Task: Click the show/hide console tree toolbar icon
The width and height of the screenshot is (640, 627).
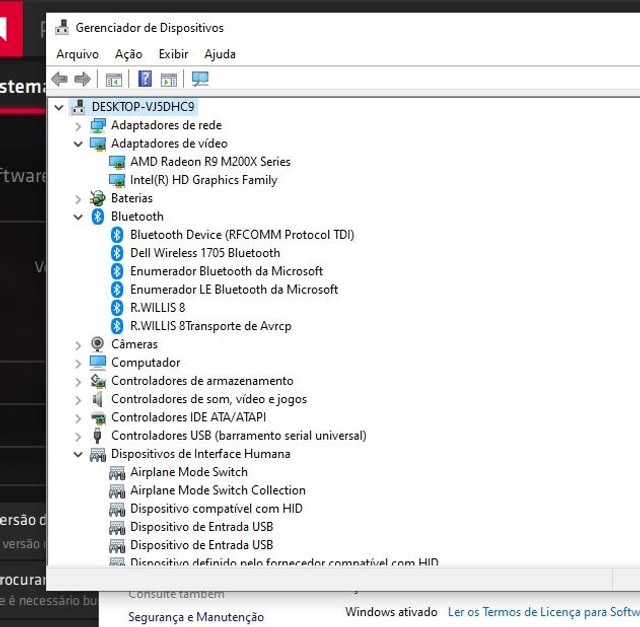Action: (x=114, y=79)
